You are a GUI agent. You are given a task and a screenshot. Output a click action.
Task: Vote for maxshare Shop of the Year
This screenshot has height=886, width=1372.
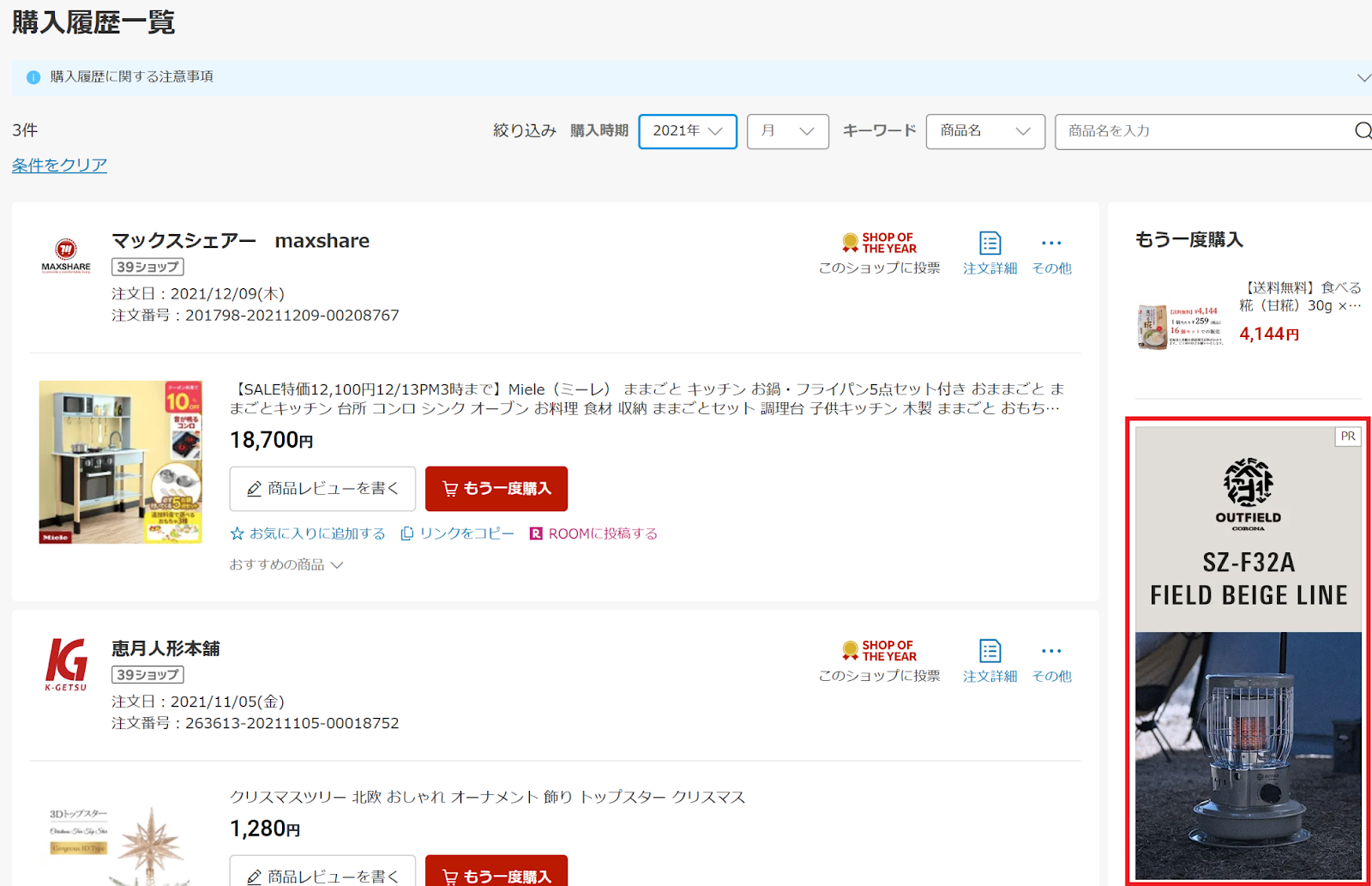(879, 253)
